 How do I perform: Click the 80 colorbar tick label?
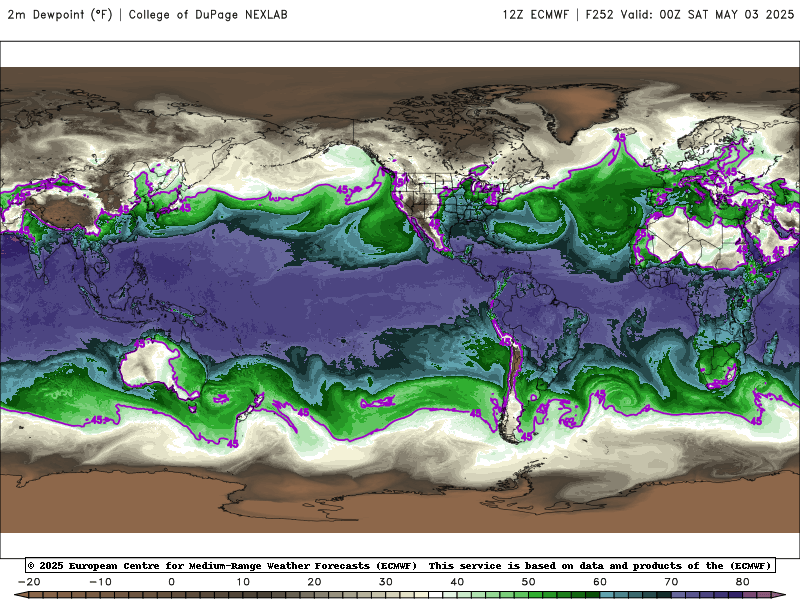pos(743,582)
